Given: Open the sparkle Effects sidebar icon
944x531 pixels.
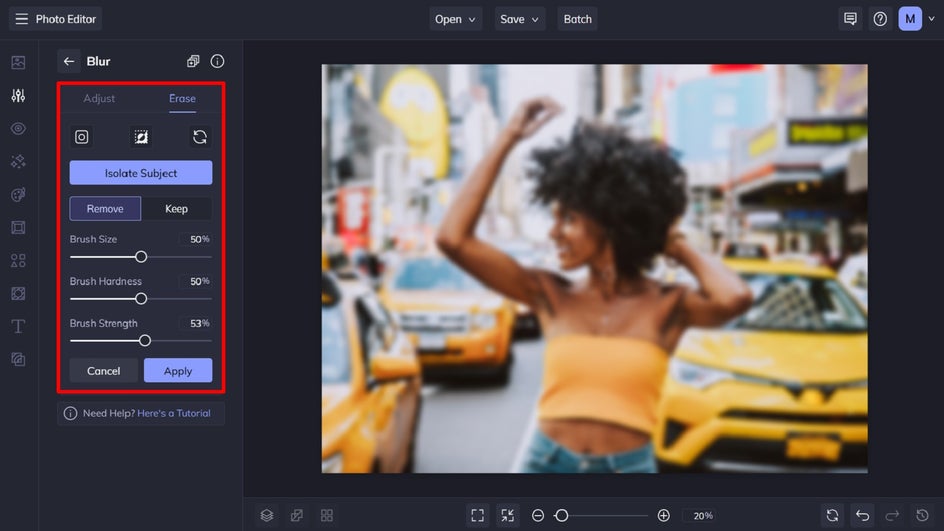Looking at the screenshot, I should pos(18,161).
